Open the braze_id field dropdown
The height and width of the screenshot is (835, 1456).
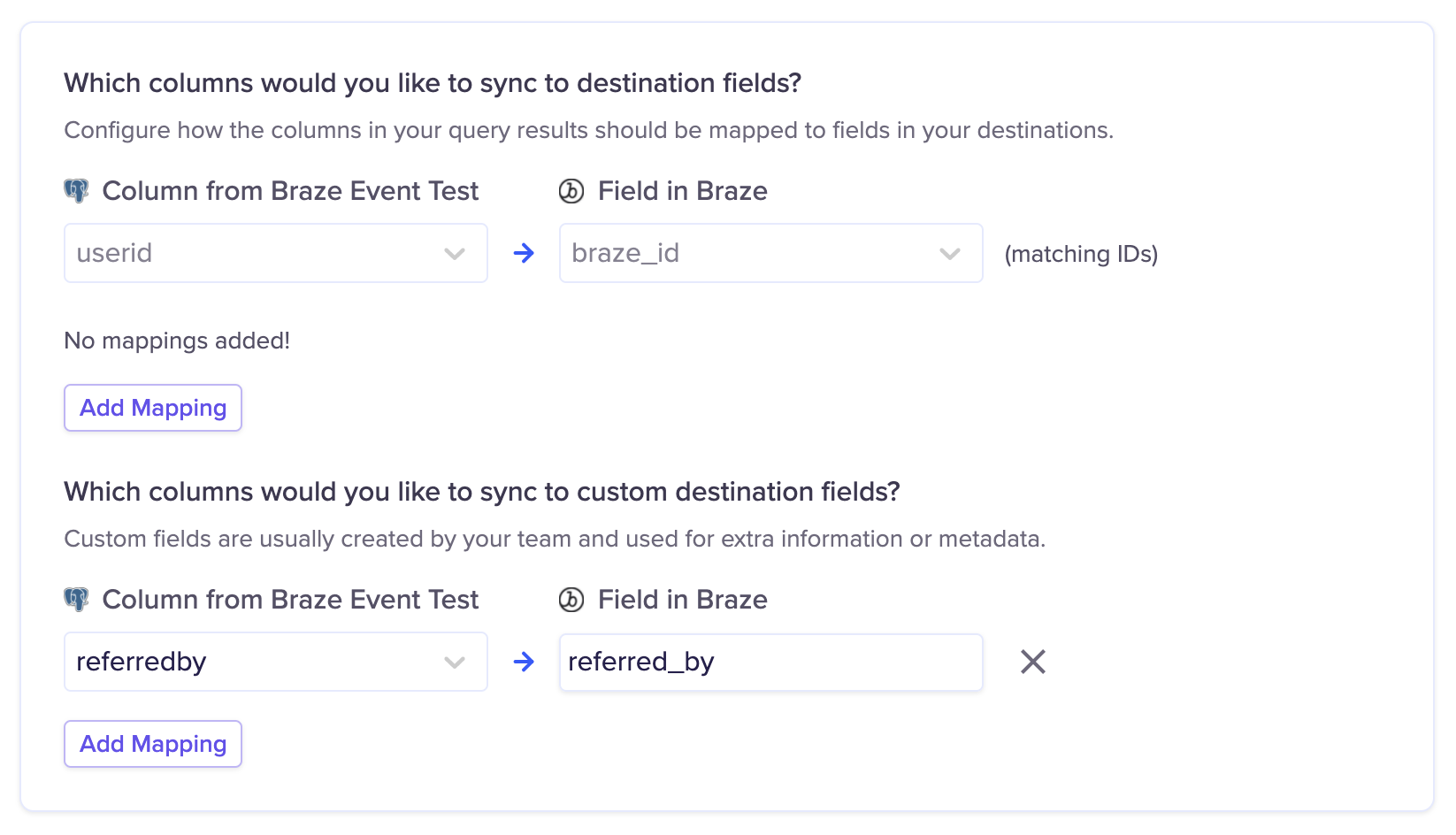[x=770, y=253]
